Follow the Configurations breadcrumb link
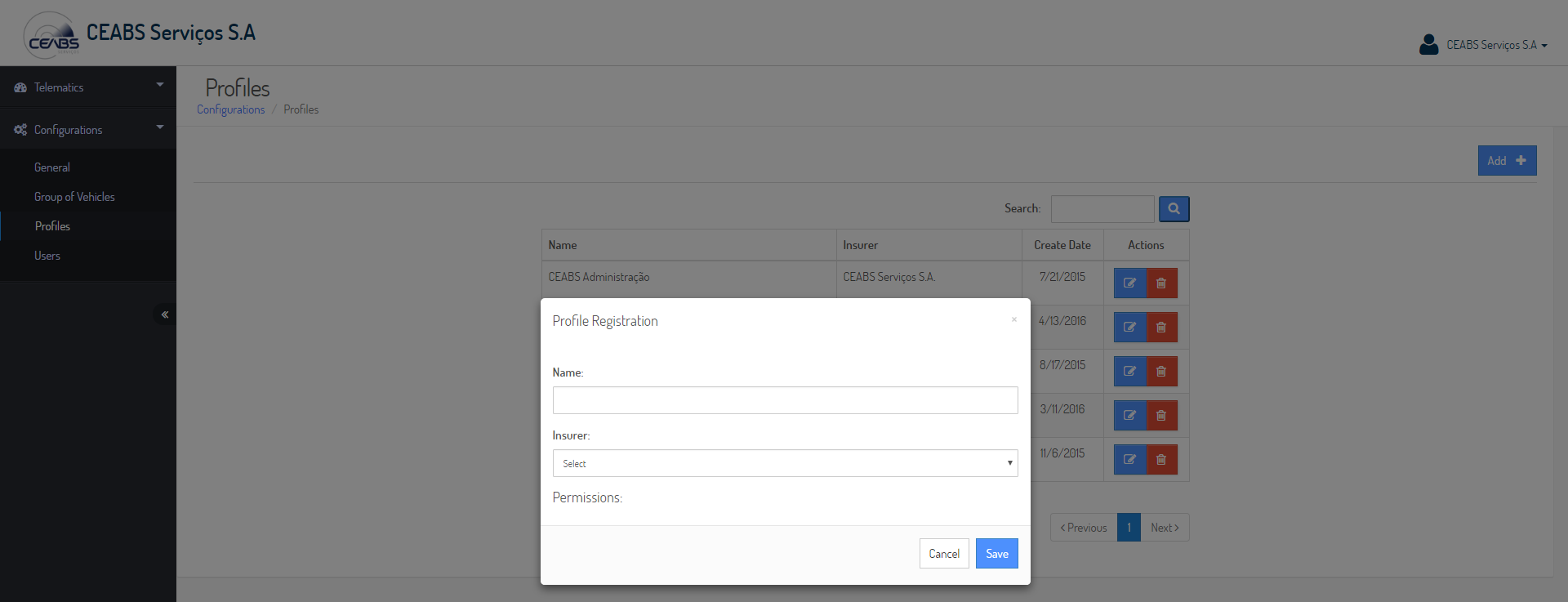Screen dimensions: 1568x602 coord(230,109)
